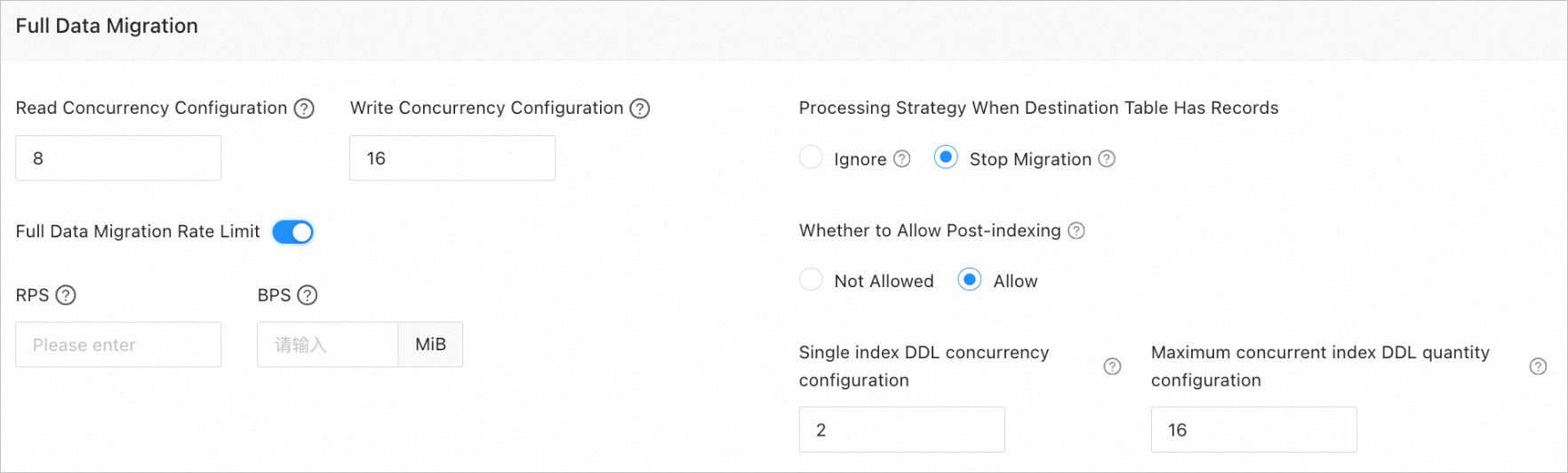The width and height of the screenshot is (1568, 473).
Task: Click the Maximum concurrent index DDL field
Action: [1254, 430]
